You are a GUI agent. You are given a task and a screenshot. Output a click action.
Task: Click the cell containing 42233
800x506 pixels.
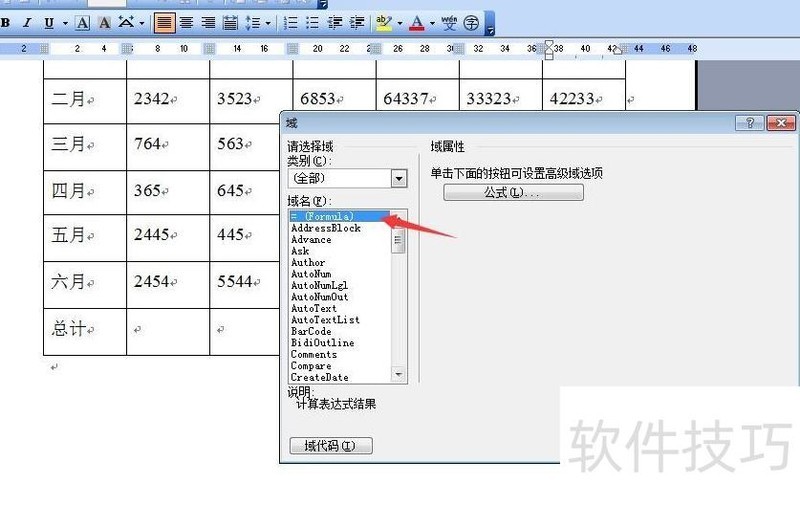point(584,95)
